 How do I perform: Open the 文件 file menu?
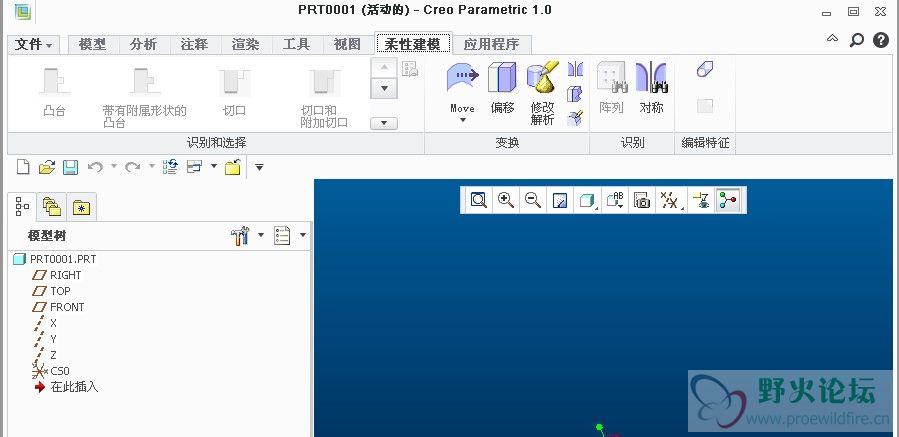[x=33, y=44]
